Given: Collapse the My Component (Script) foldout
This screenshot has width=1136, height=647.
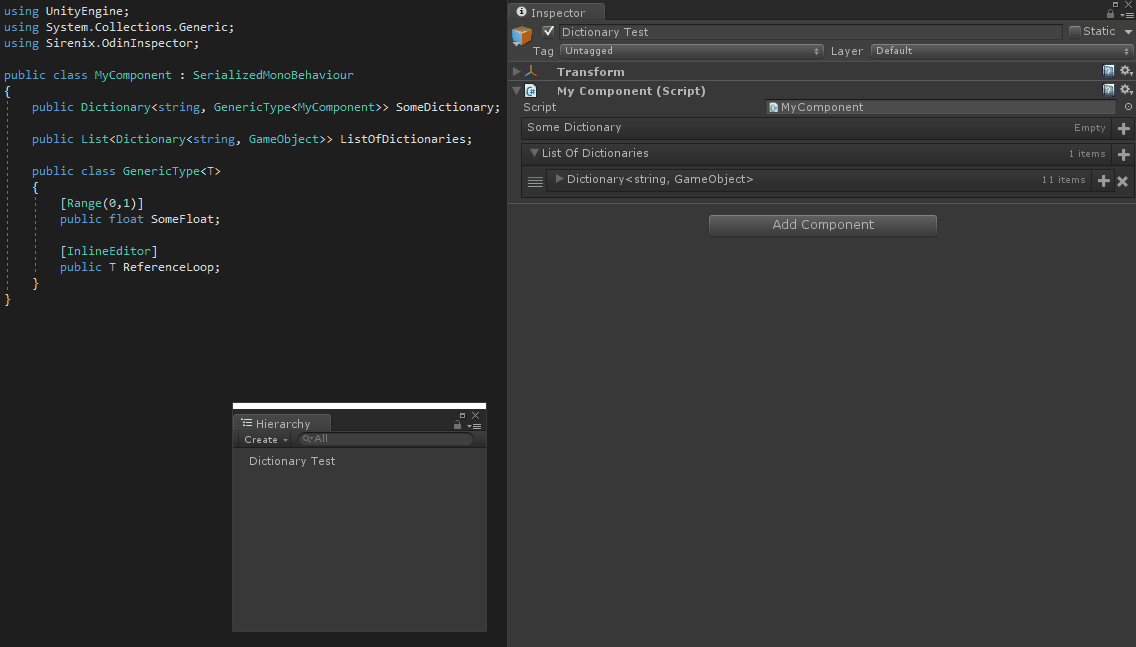Looking at the screenshot, I should point(517,91).
